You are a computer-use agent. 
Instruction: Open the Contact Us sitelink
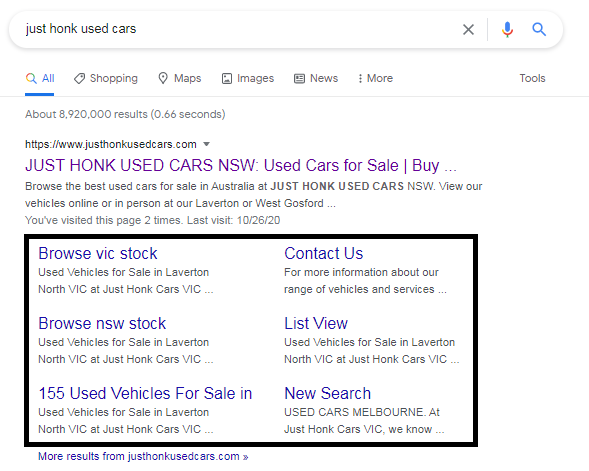[x=323, y=253]
